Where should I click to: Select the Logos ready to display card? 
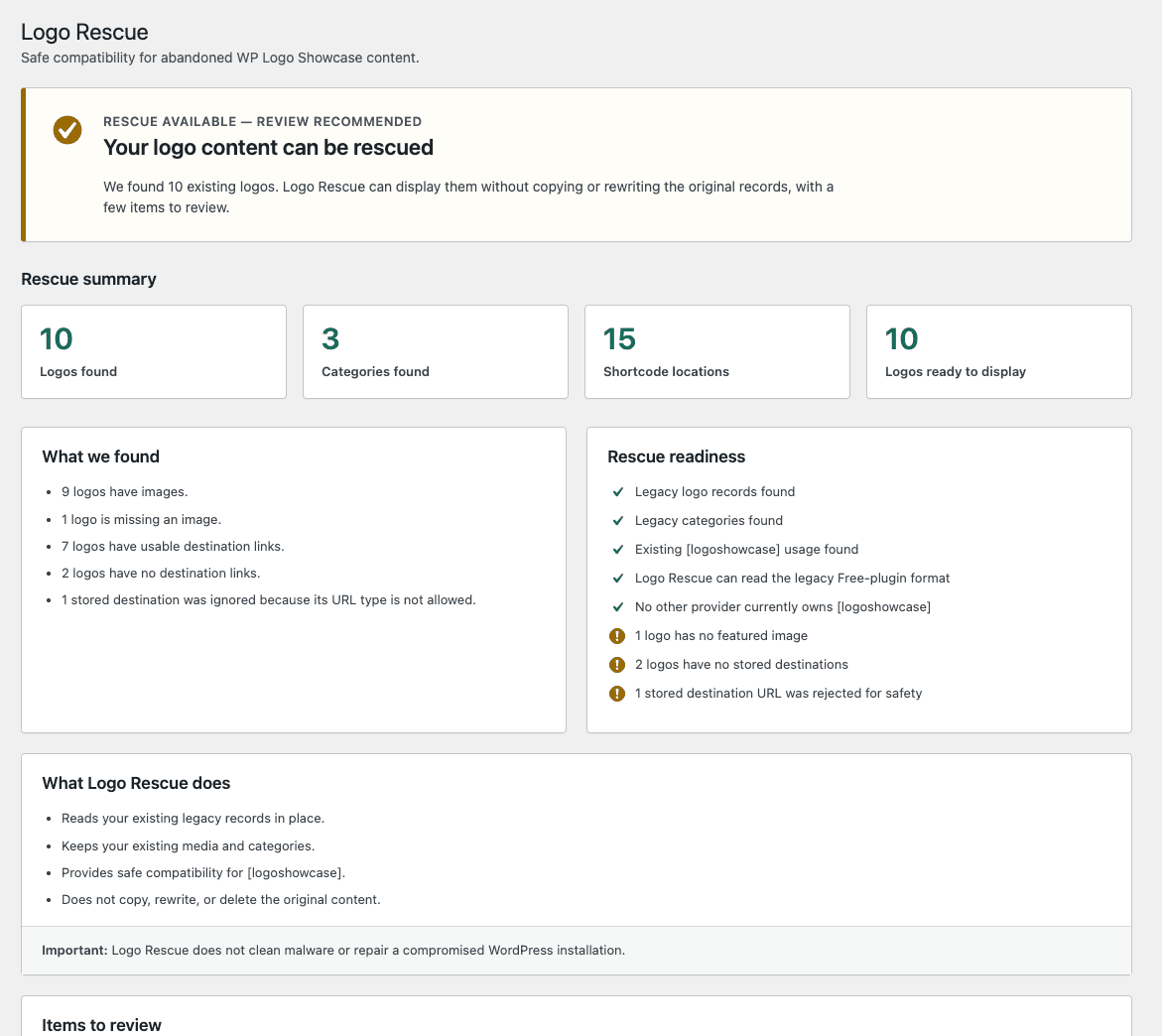click(999, 352)
